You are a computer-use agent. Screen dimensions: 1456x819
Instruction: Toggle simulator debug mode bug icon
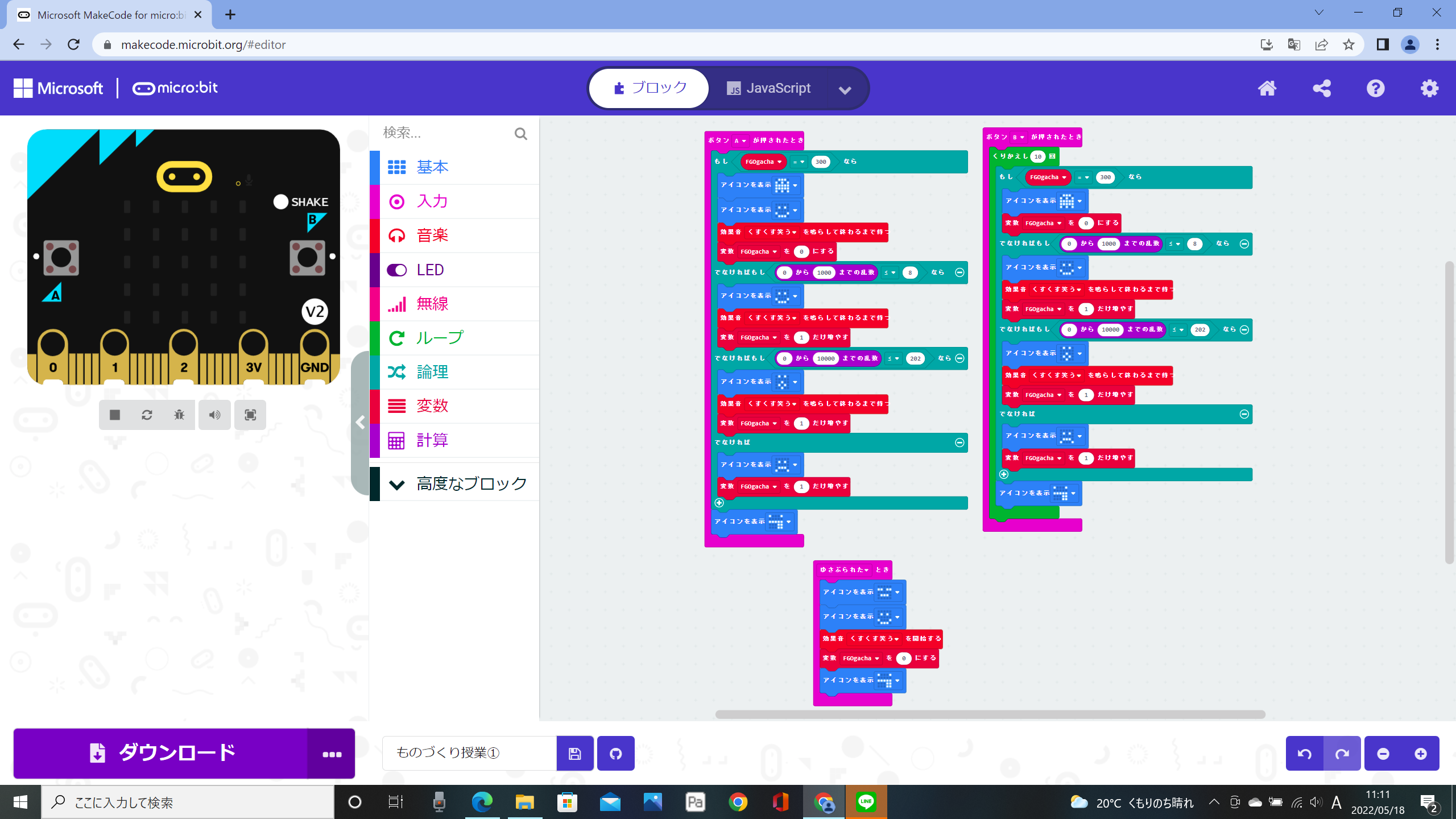click(x=179, y=415)
